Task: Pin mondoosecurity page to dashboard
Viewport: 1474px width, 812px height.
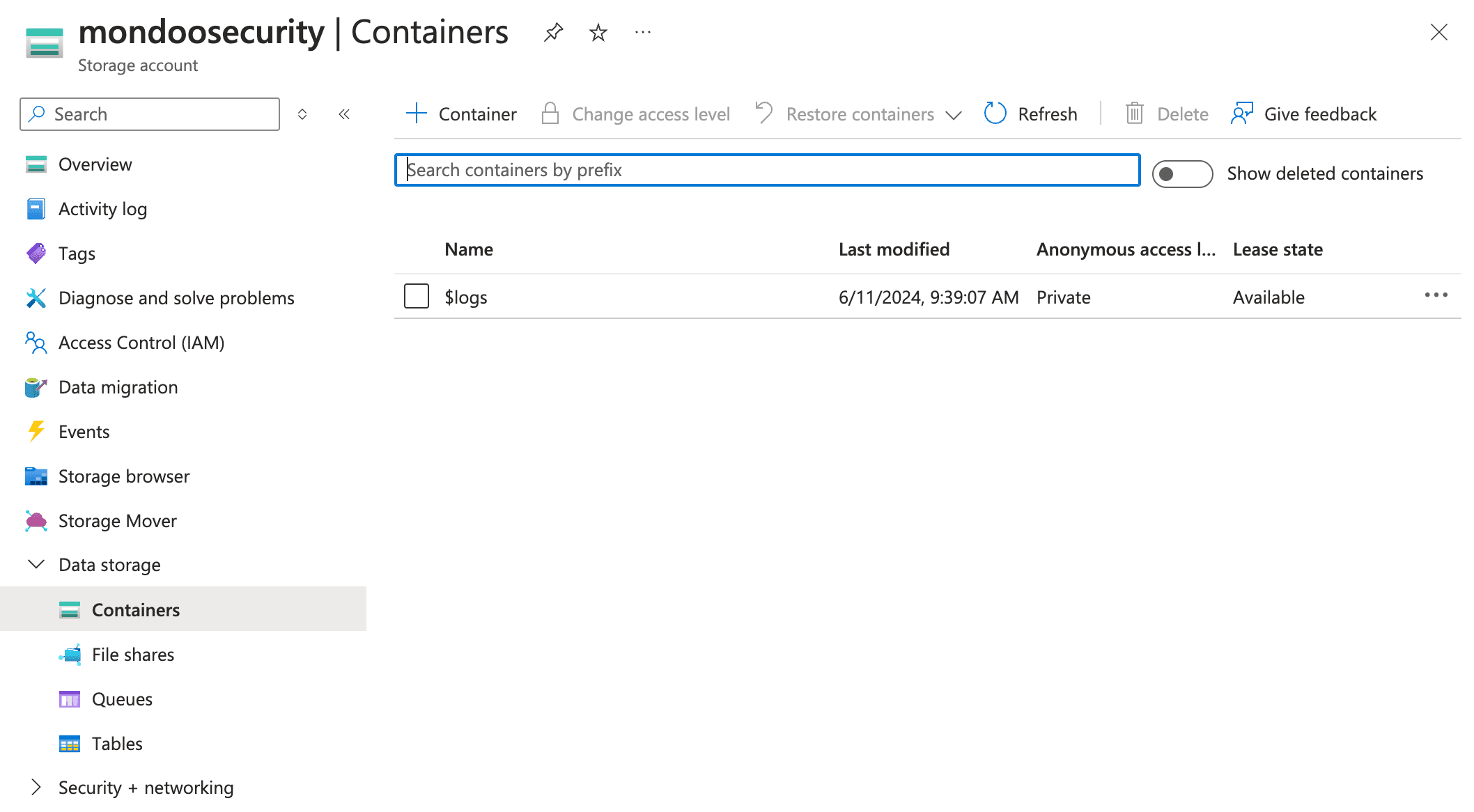Action: [552, 32]
